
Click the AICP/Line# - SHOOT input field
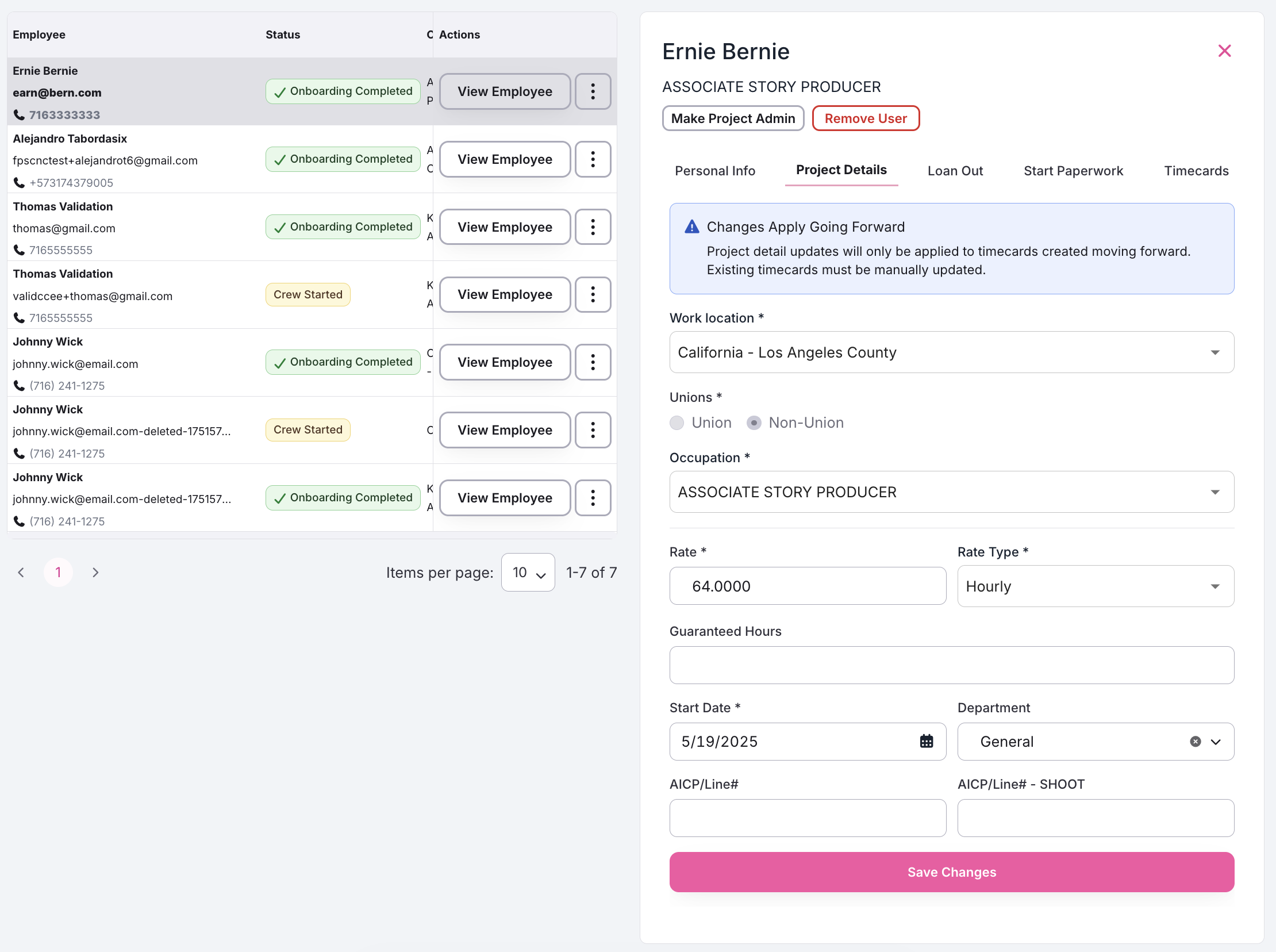(1095, 817)
